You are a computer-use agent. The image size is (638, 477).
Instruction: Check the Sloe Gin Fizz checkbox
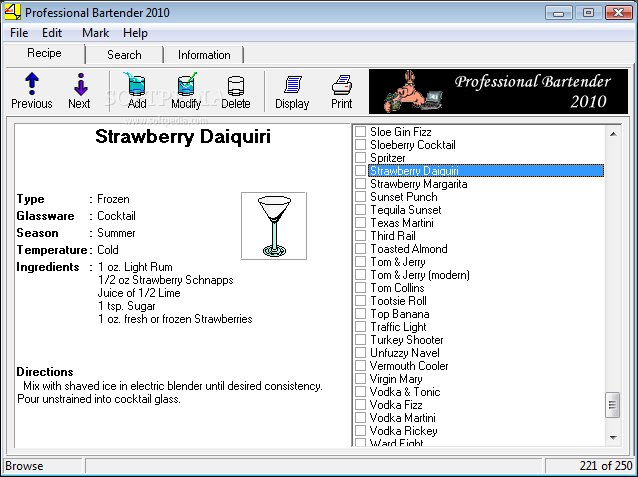pos(361,131)
